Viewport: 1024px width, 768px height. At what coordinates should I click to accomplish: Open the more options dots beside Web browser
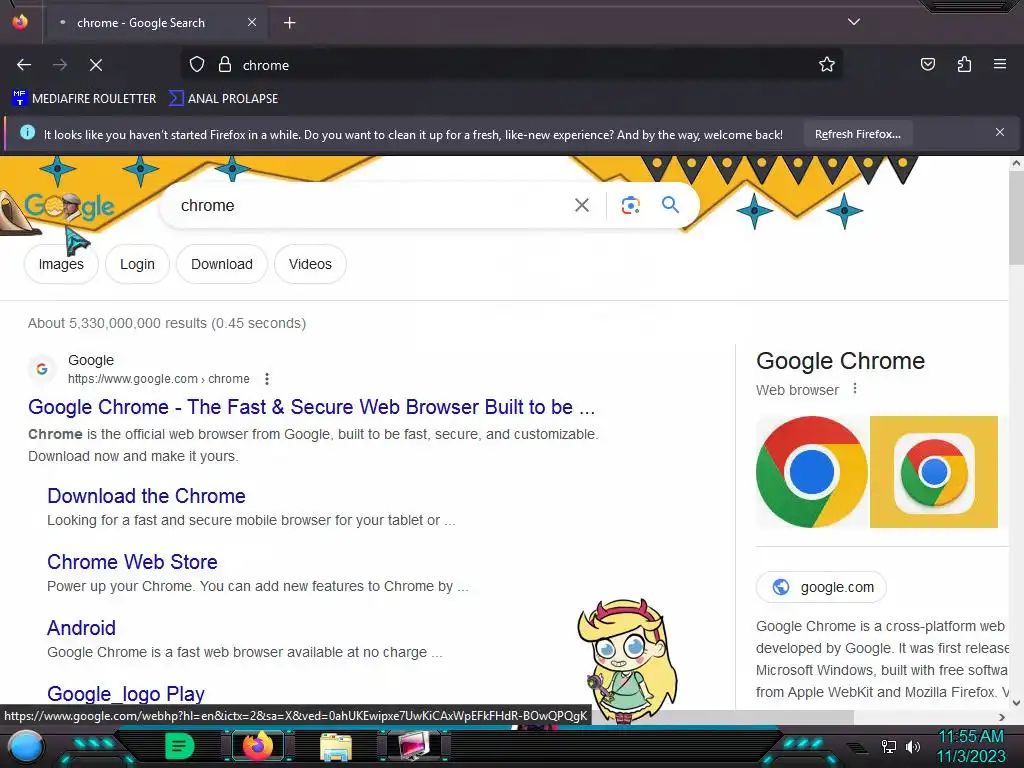(x=855, y=389)
